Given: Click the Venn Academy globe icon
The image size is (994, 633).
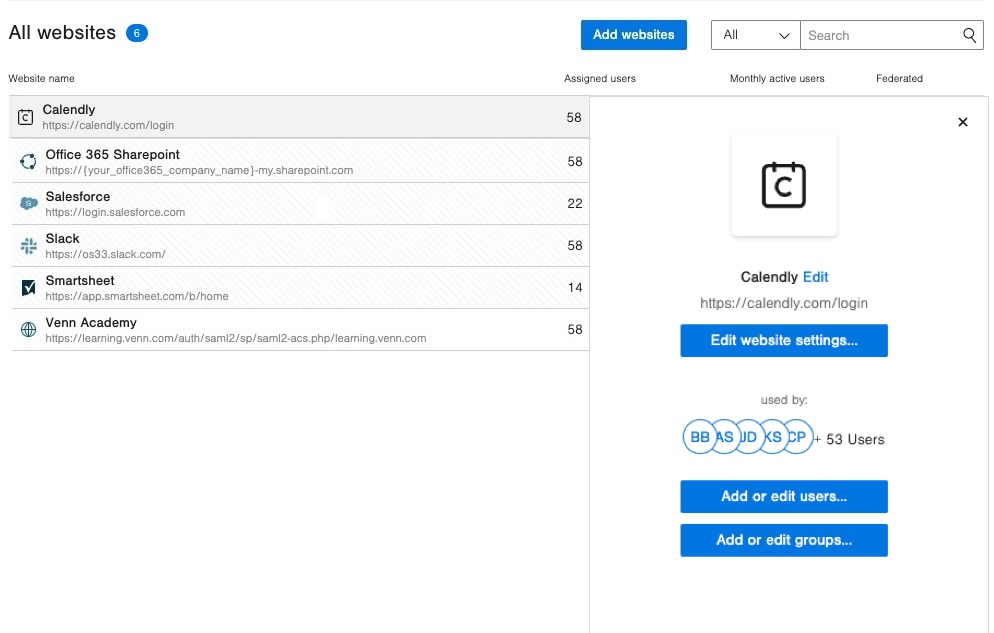Looking at the screenshot, I should coord(29,329).
